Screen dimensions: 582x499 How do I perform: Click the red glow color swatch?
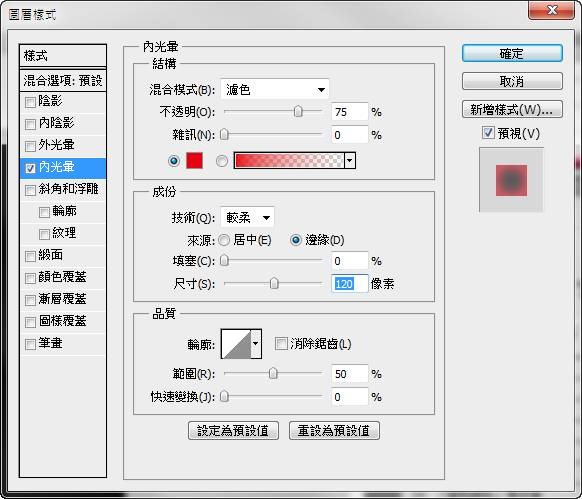coord(194,161)
